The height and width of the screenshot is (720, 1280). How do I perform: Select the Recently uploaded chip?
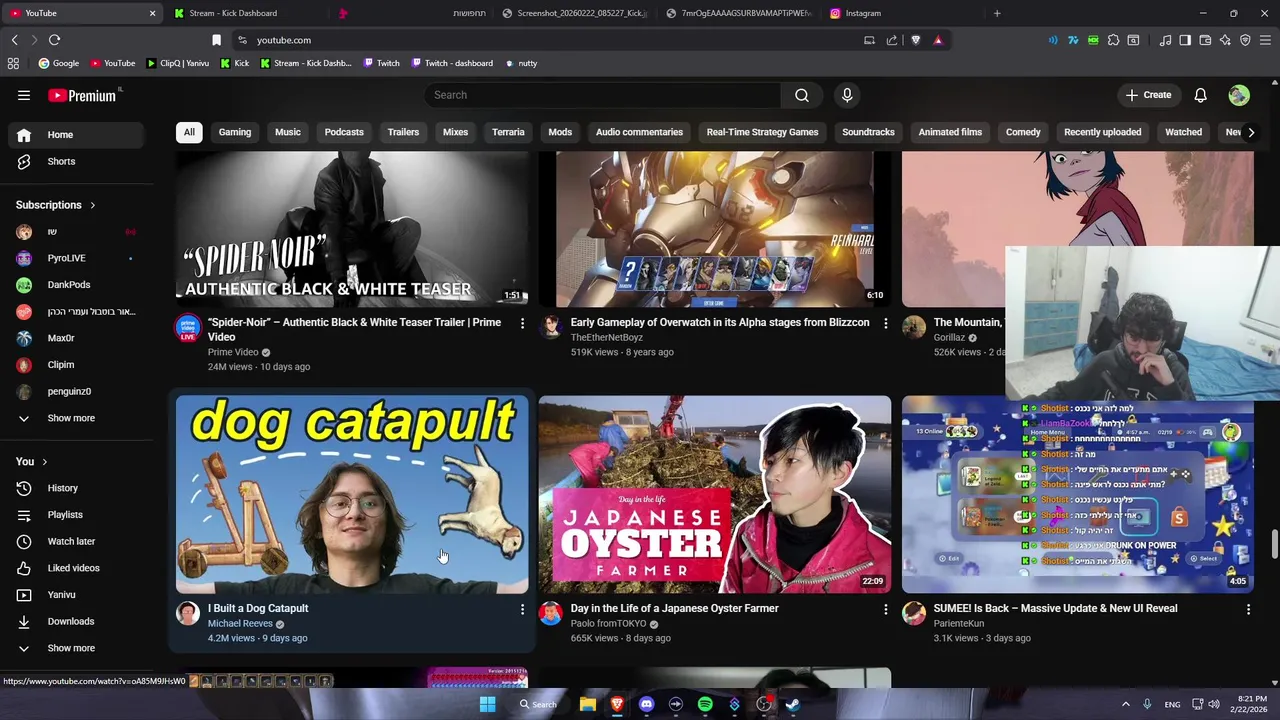(x=1102, y=132)
